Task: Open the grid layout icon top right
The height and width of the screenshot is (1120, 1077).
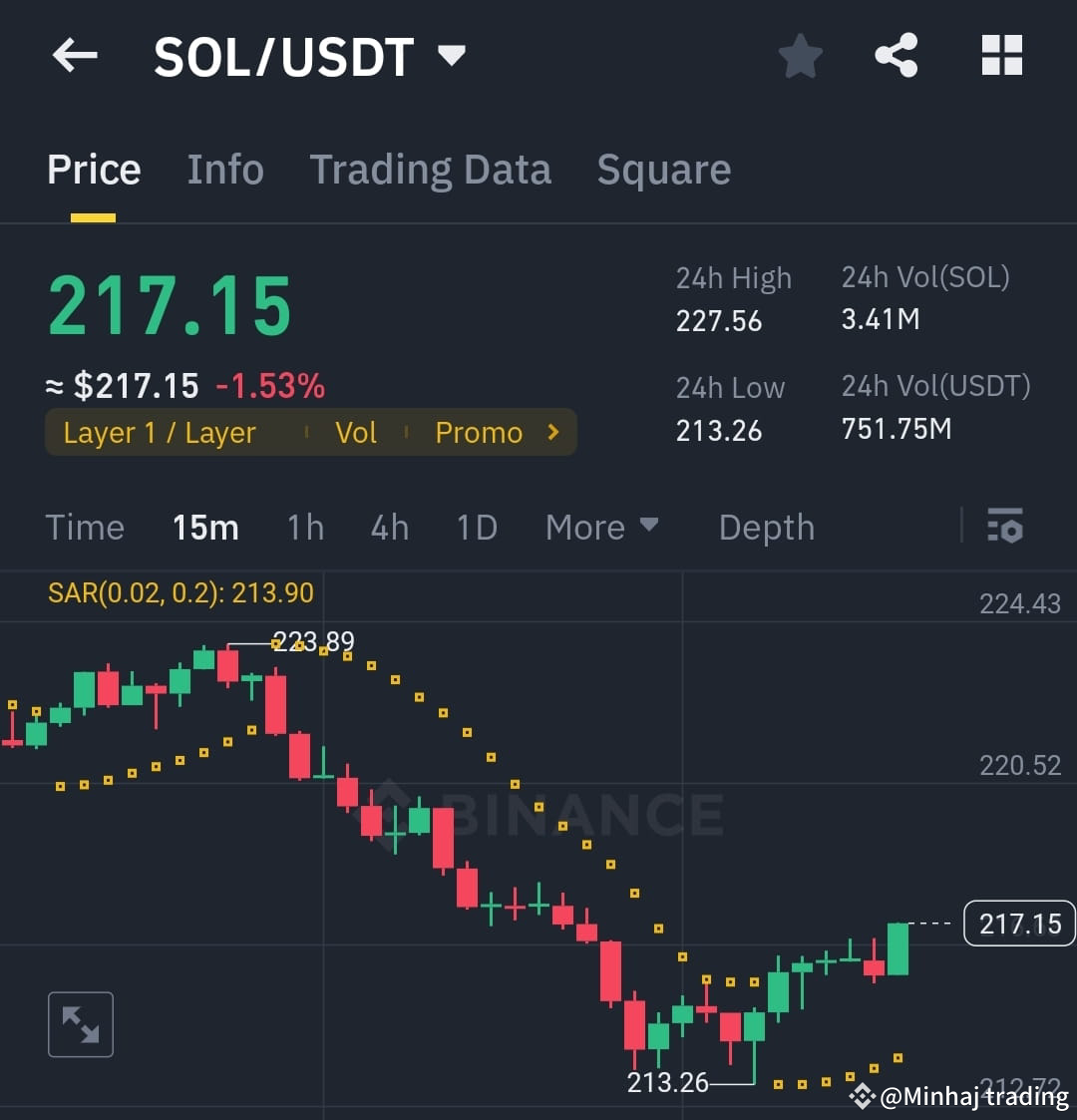Action: coord(1001,56)
